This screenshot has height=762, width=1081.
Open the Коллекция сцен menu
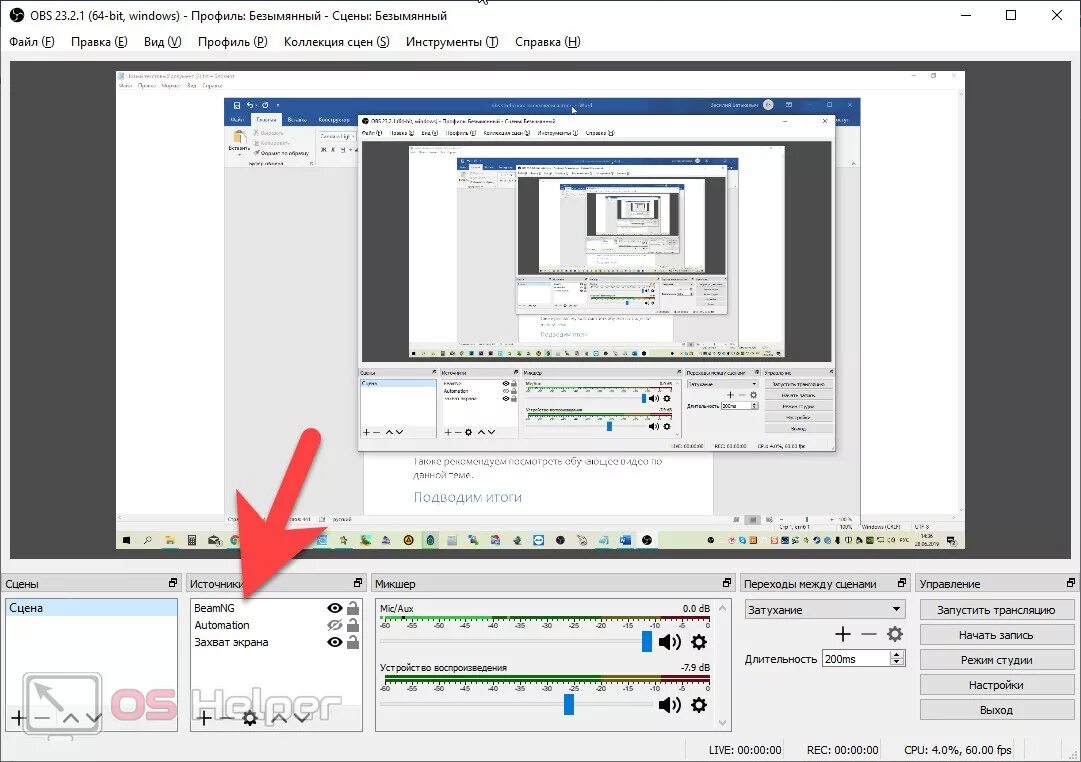336,41
